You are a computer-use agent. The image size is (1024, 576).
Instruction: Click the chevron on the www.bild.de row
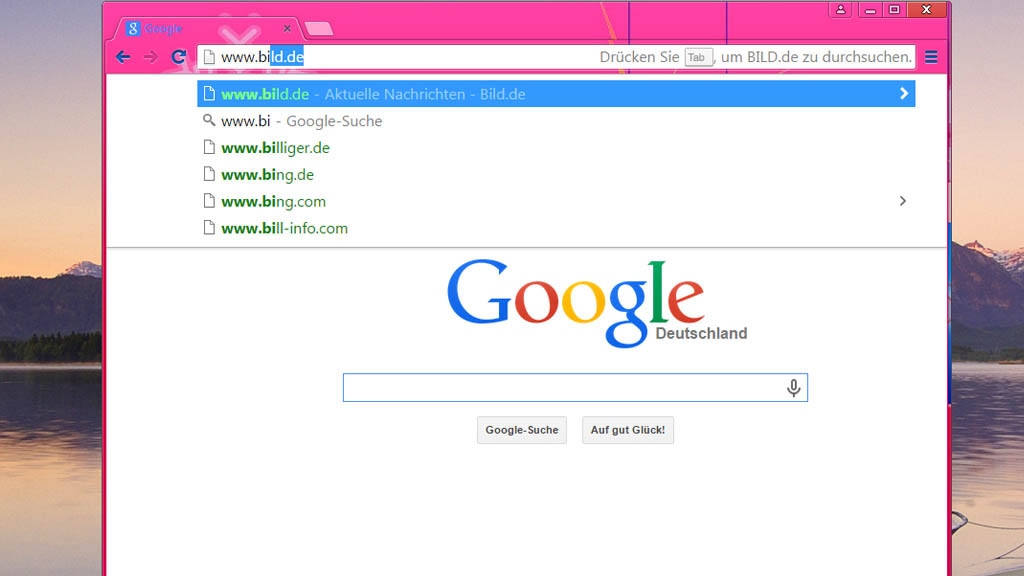[x=904, y=94]
